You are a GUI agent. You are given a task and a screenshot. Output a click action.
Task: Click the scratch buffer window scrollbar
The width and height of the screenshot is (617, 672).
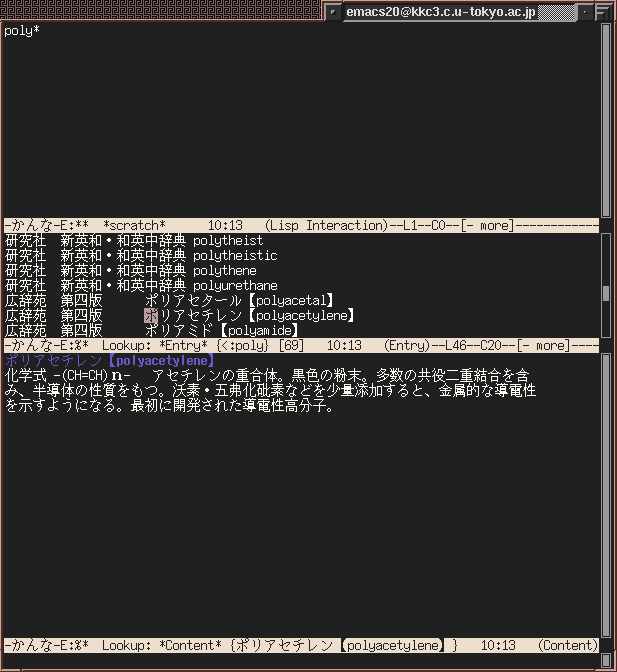[605, 120]
